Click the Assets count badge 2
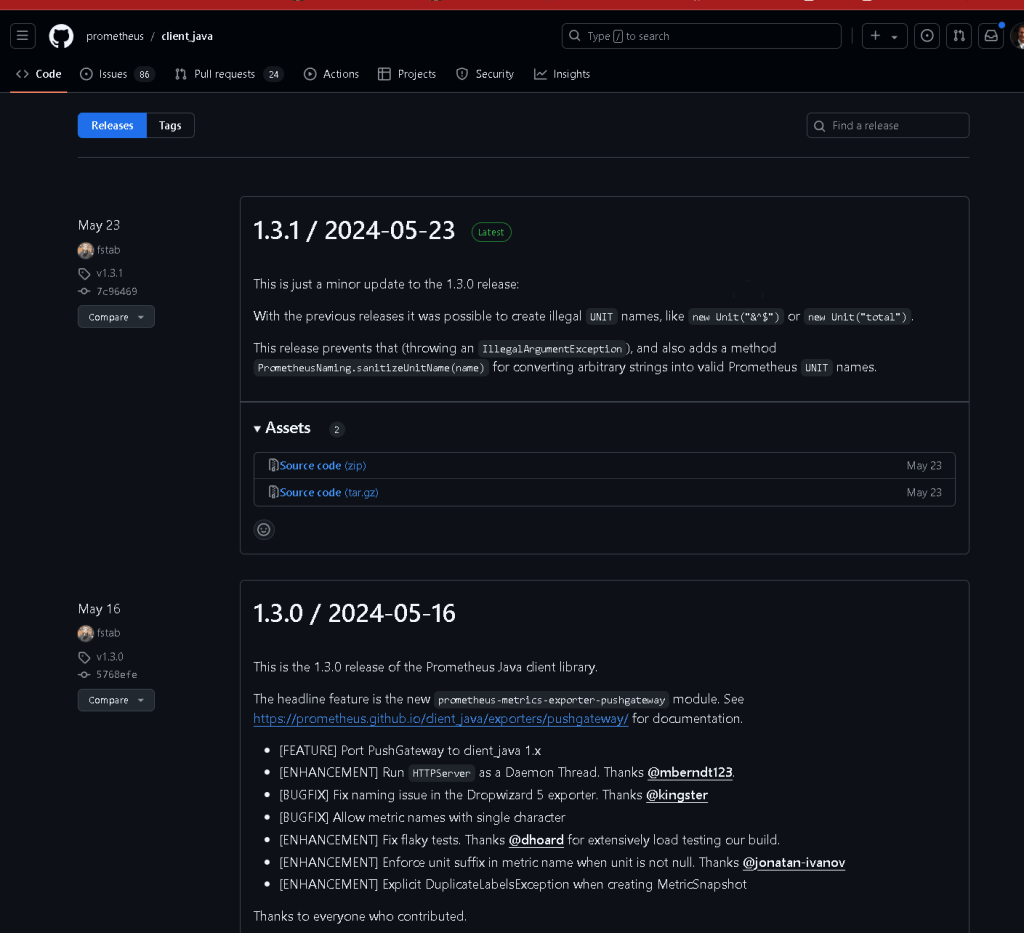The height and width of the screenshot is (933, 1024). pos(336,429)
